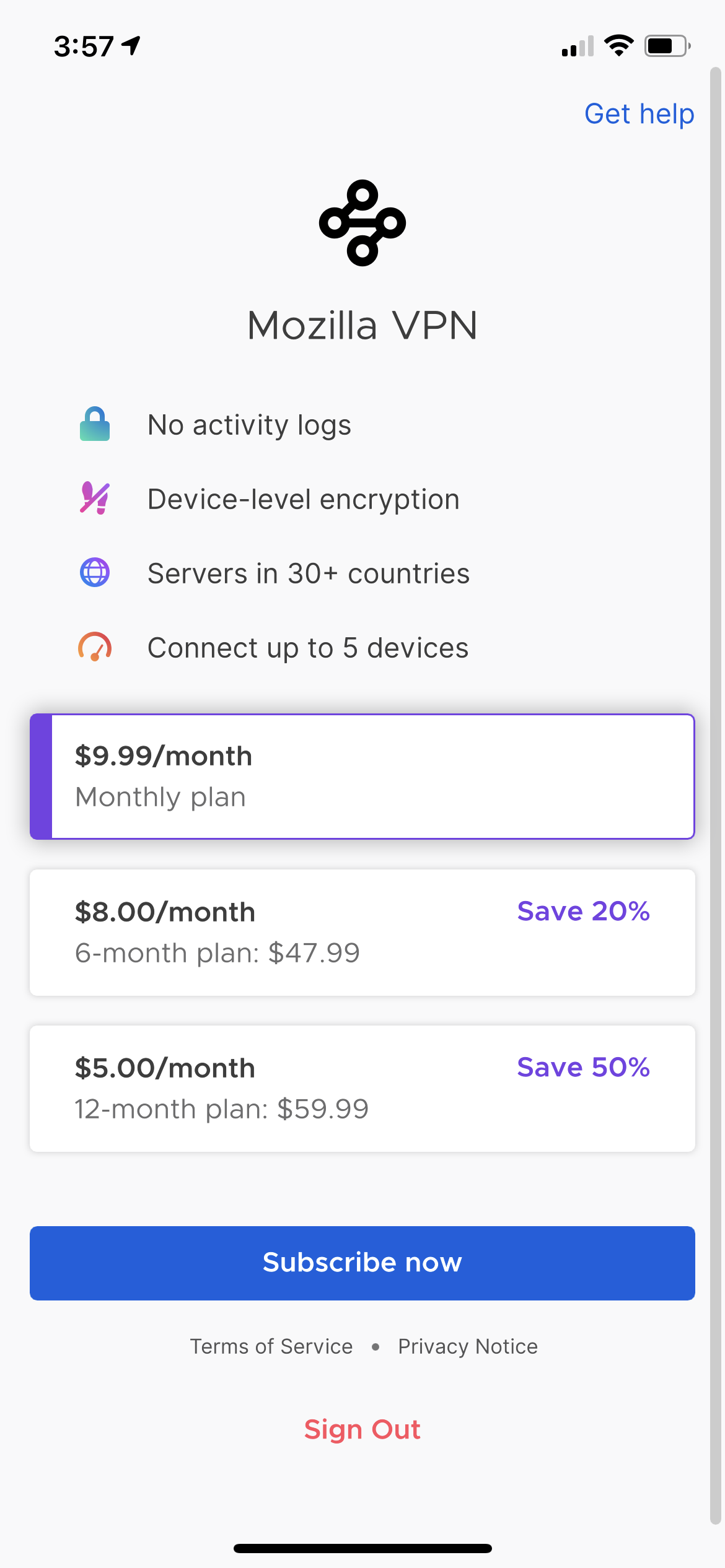
Task: Tap Sign Out
Action: (x=362, y=1429)
